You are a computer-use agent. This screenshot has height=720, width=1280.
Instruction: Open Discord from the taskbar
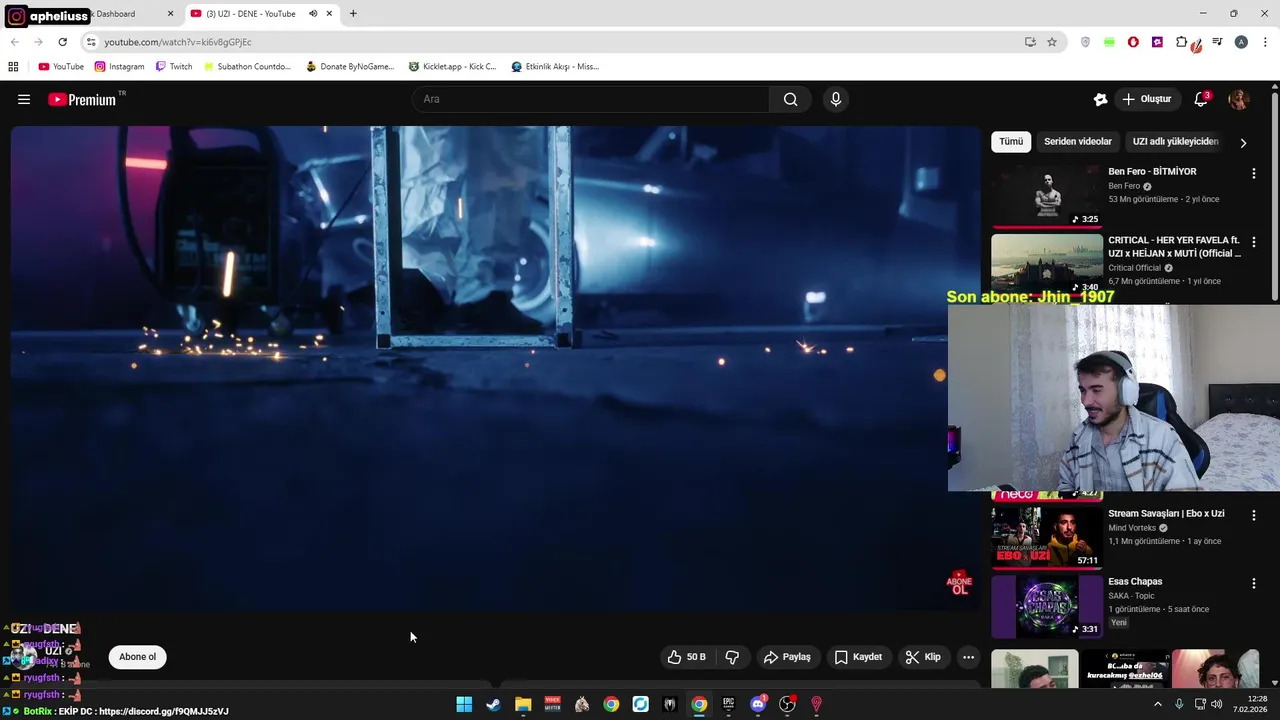tap(758, 704)
